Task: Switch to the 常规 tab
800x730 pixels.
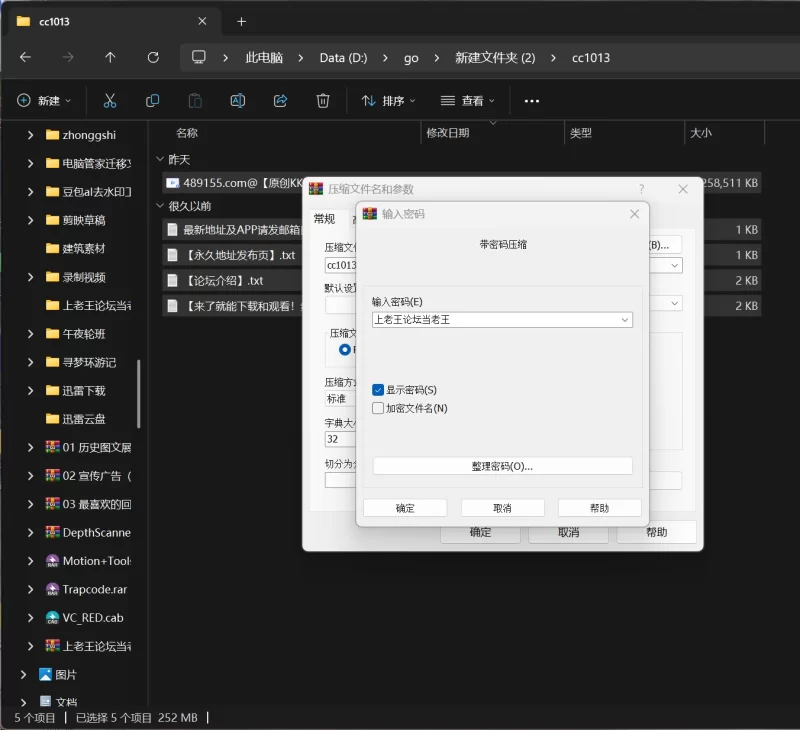Action: tap(324, 219)
